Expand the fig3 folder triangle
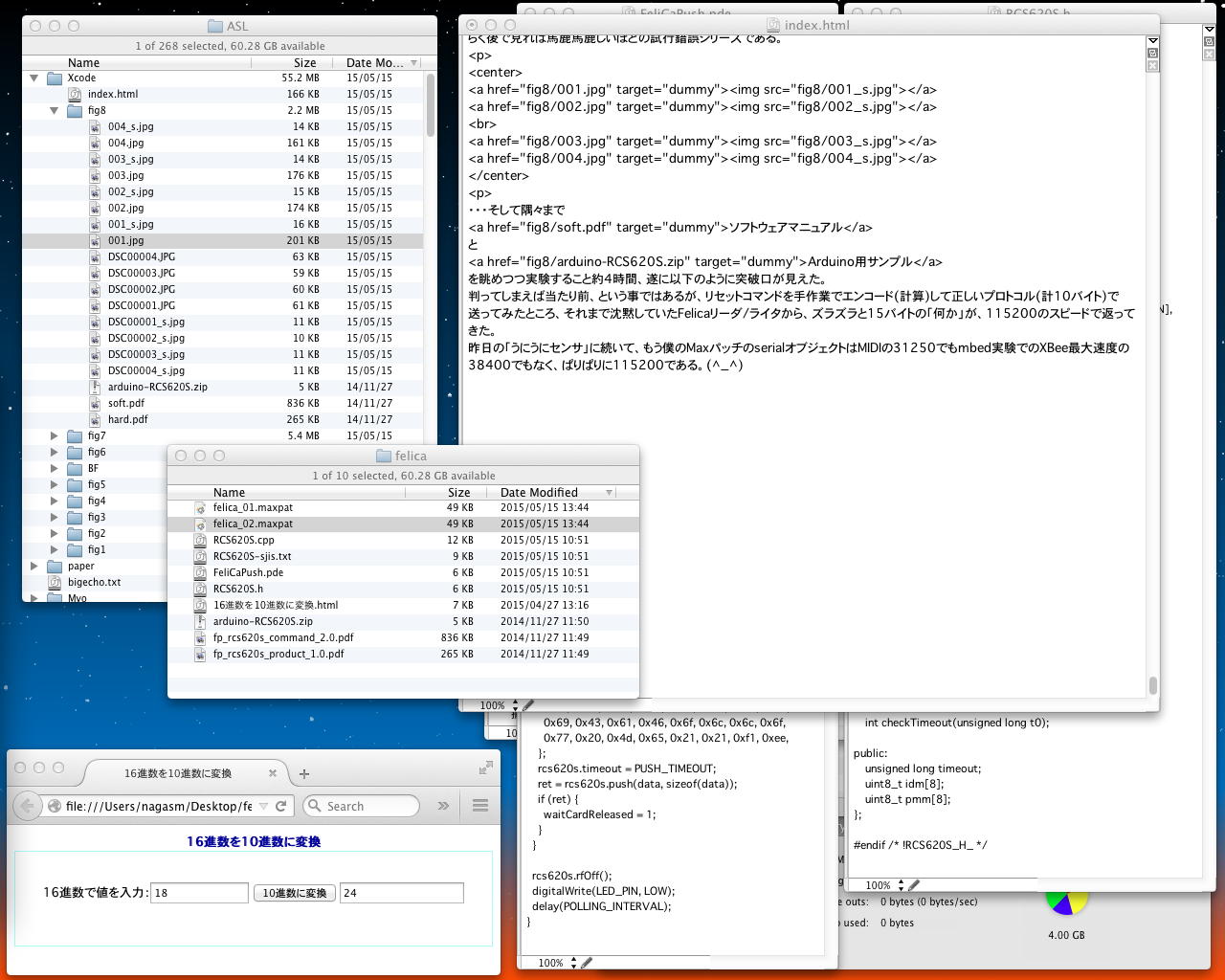Viewport: 1225px width, 980px height. point(55,518)
